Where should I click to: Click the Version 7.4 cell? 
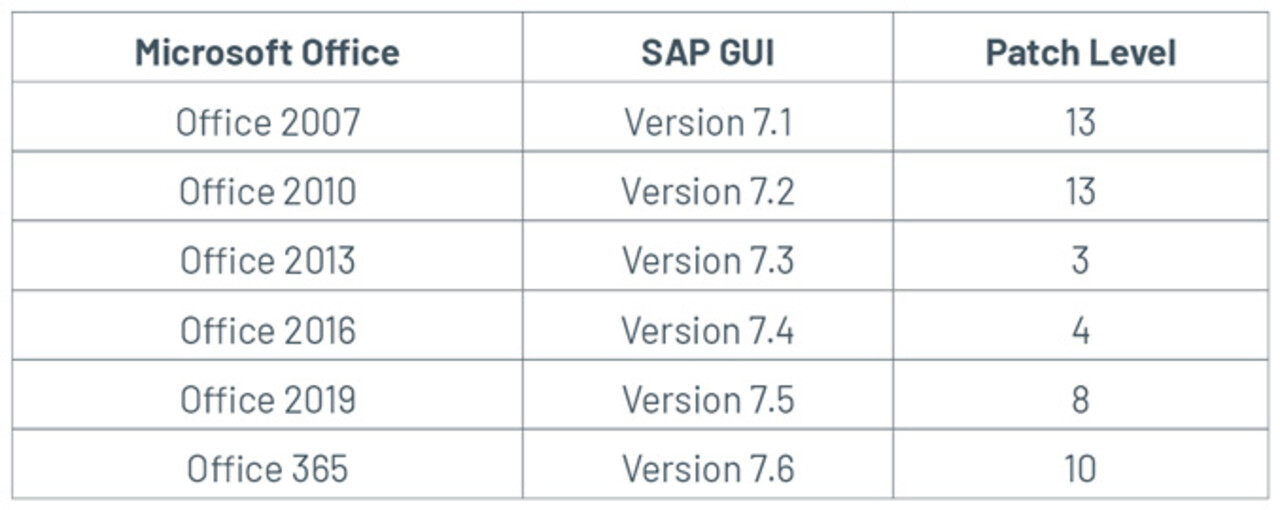pos(707,330)
